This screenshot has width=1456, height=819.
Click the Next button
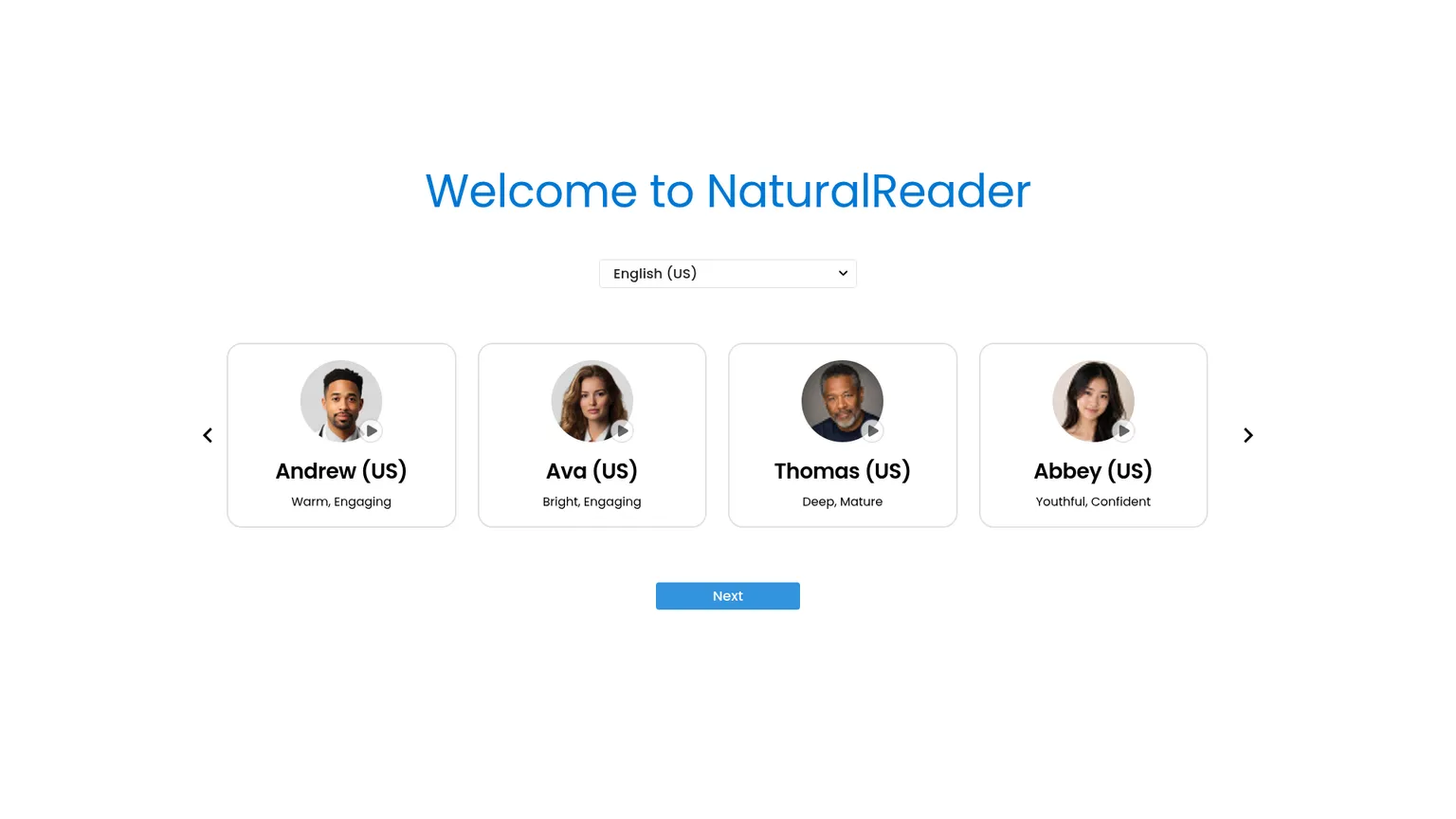(x=728, y=596)
